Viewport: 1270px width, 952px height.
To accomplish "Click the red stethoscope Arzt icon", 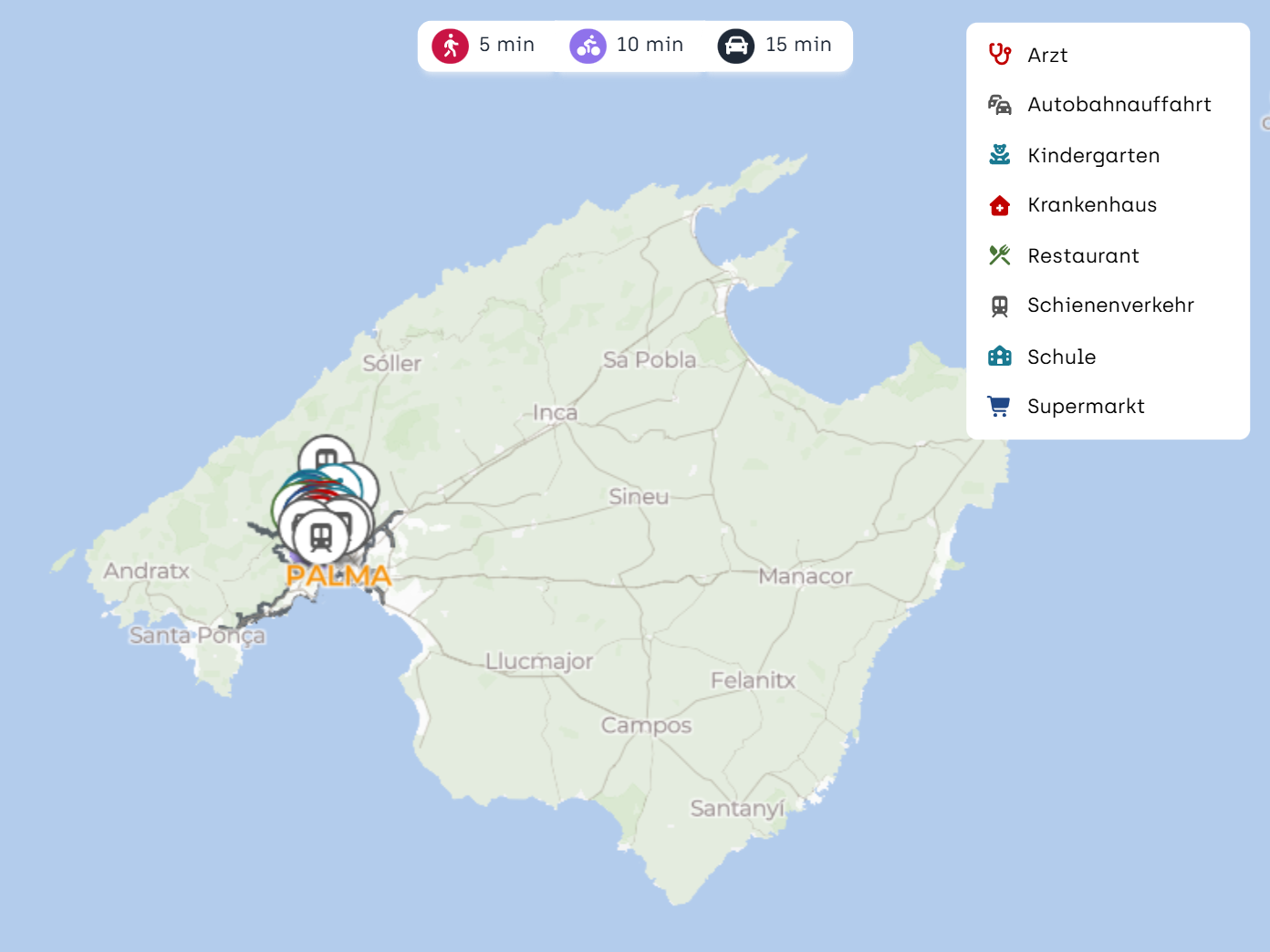I will pyautogui.click(x=1000, y=55).
